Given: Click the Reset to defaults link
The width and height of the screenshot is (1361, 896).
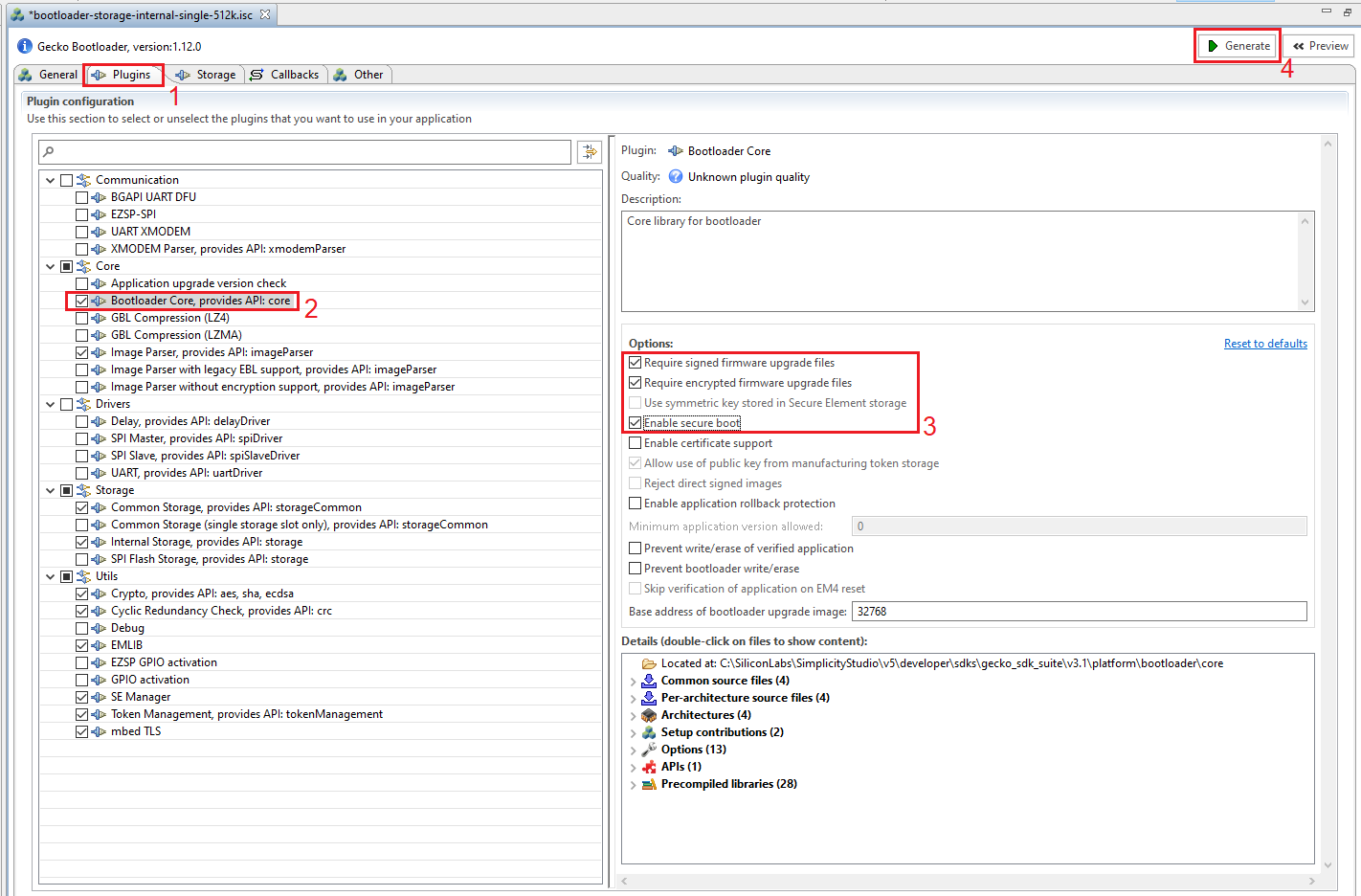Looking at the screenshot, I should (1265, 343).
